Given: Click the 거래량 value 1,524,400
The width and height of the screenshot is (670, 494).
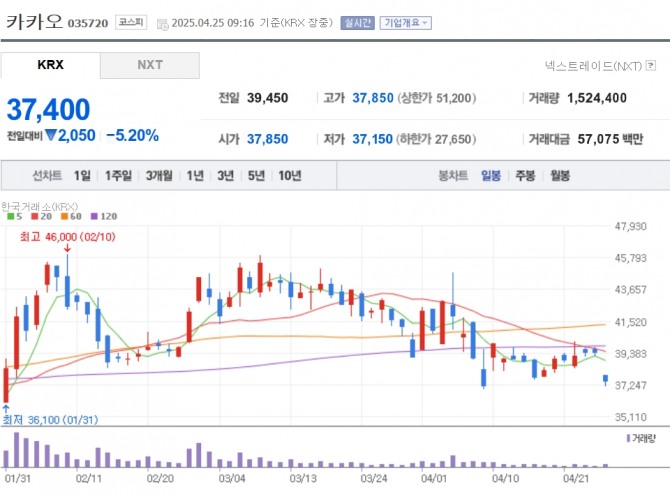Looking at the screenshot, I should pyautogui.click(x=597, y=98).
